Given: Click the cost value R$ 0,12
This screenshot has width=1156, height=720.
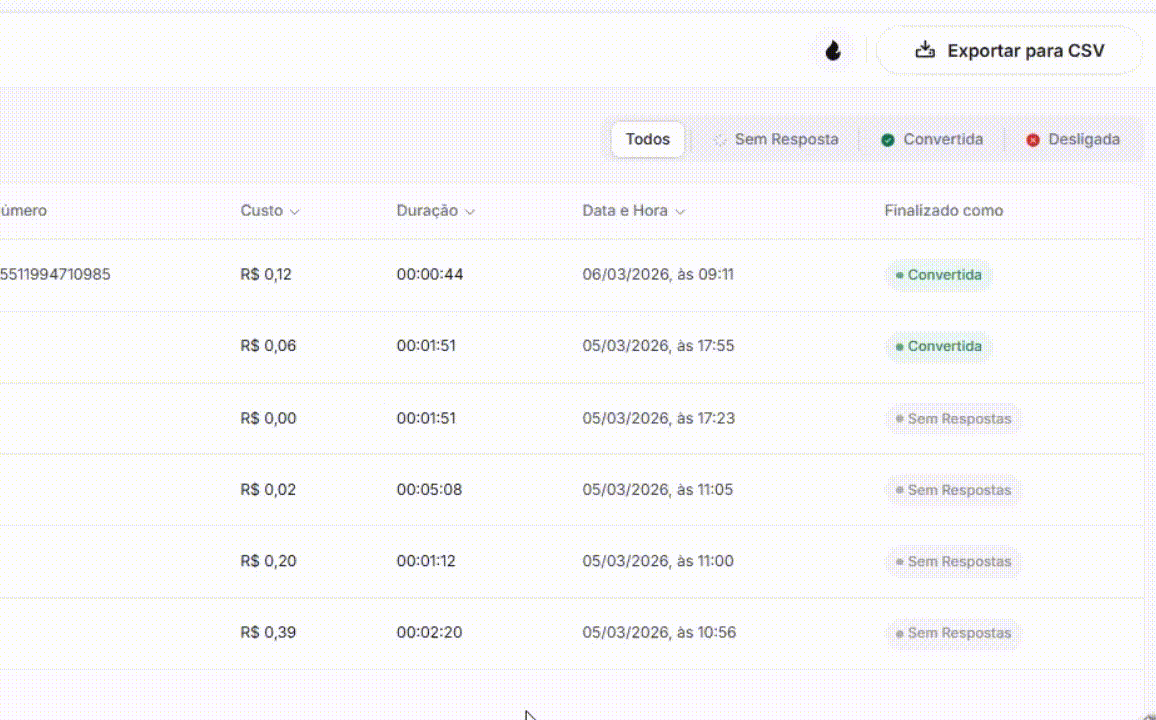Looking at the screenshot, I should 266,274.
